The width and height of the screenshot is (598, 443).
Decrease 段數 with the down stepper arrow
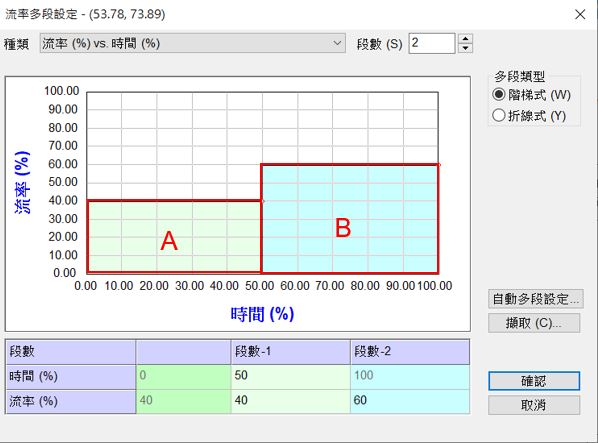465,48
